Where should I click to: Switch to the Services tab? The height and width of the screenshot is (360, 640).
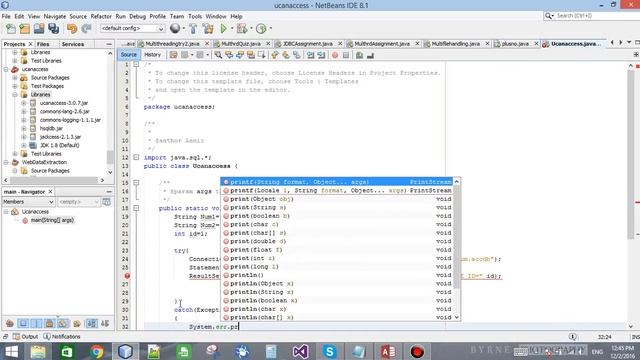click(x=73, y=44)
